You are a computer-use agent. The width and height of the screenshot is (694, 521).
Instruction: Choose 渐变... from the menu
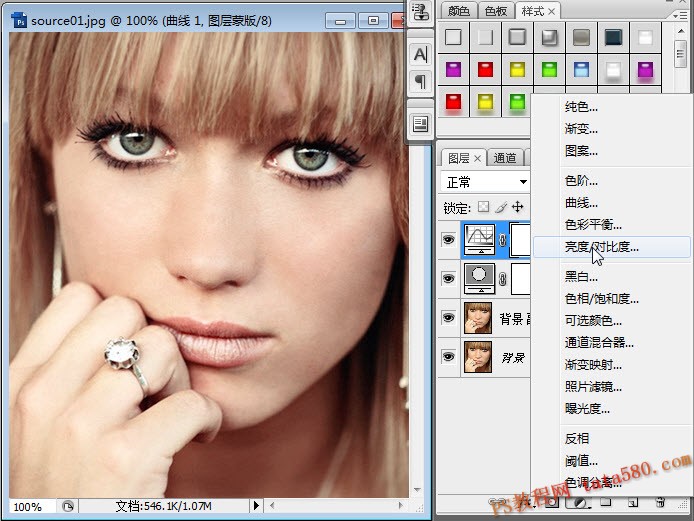coord(612,129)
